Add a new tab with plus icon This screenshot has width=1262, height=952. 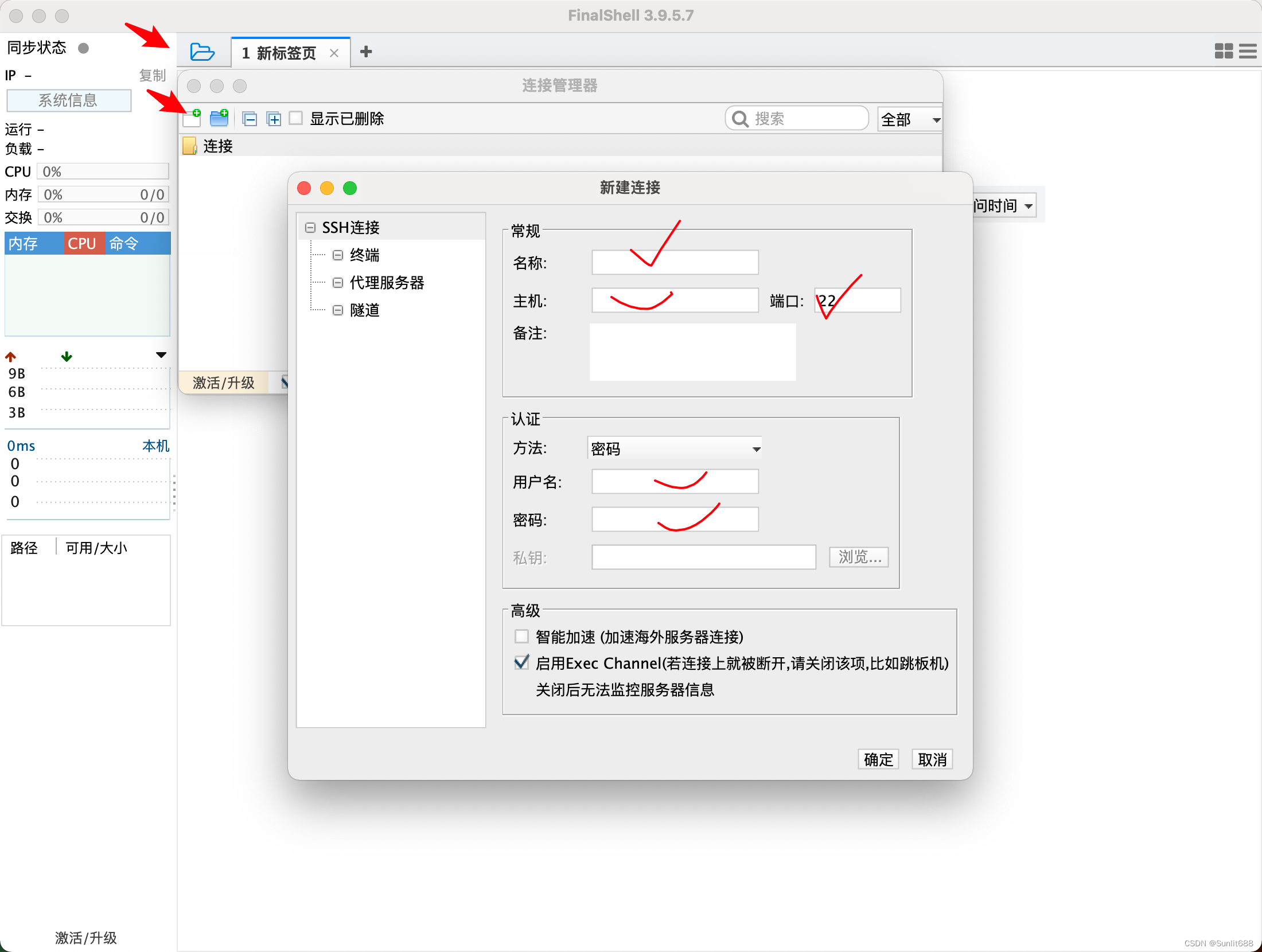366,52
